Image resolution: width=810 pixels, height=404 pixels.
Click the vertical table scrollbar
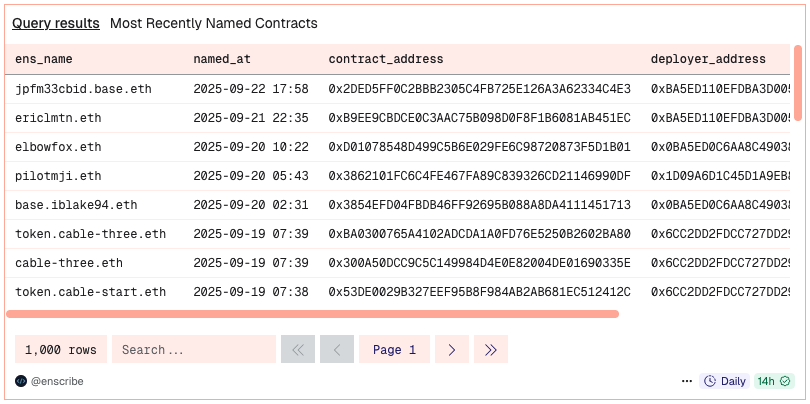(x=797, y=82)
